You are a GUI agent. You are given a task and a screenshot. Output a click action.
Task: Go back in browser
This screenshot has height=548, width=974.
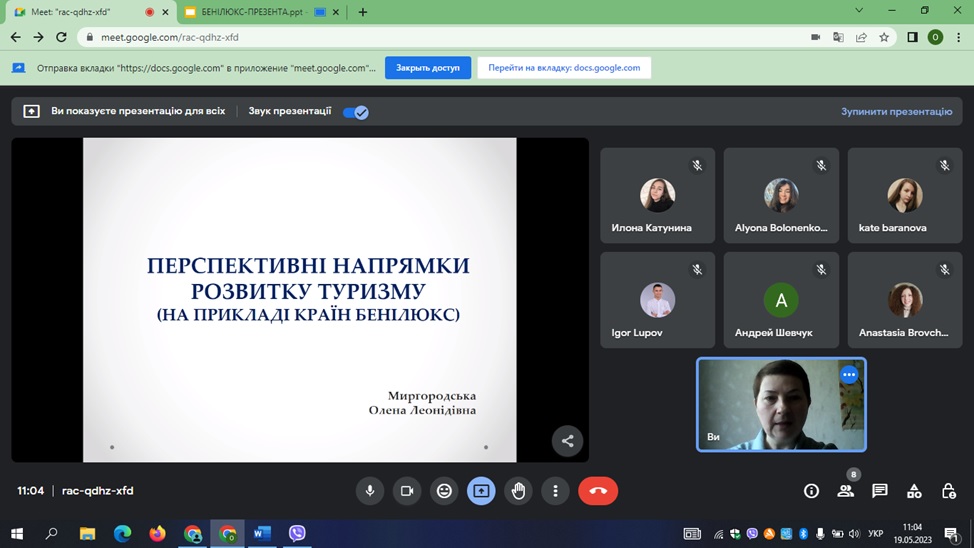click(x=16, y=37)
